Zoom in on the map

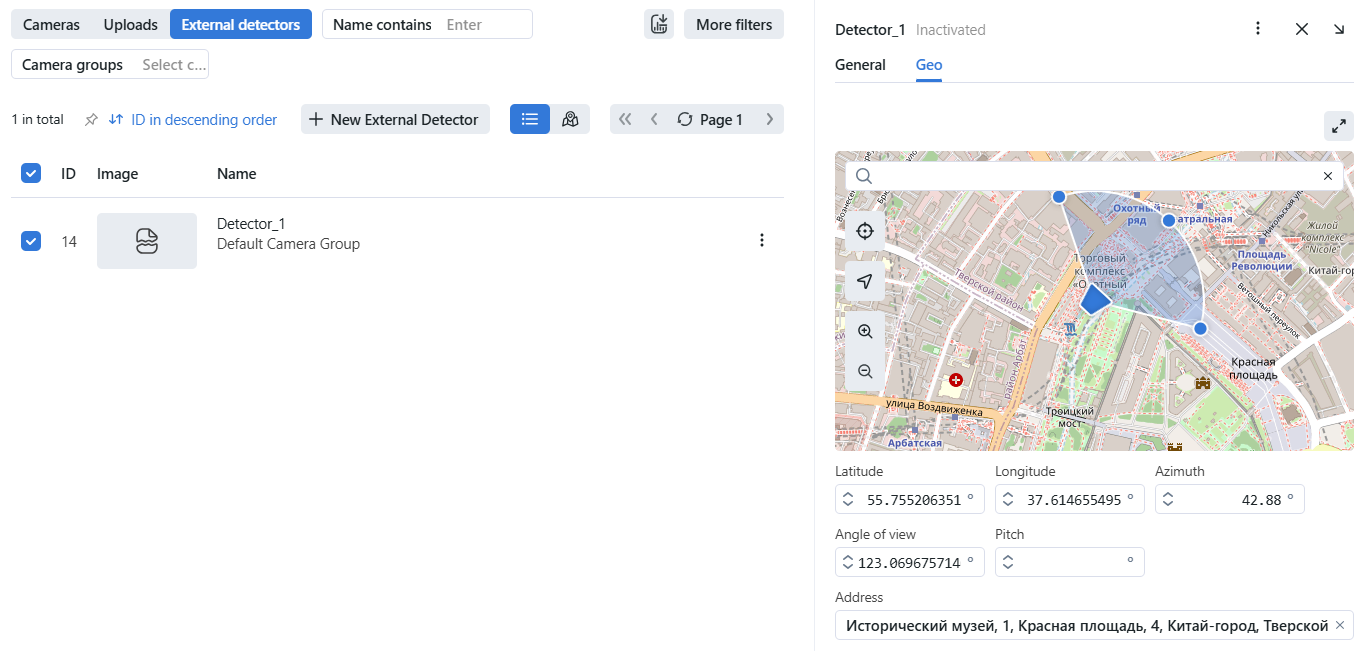point(865,331)
